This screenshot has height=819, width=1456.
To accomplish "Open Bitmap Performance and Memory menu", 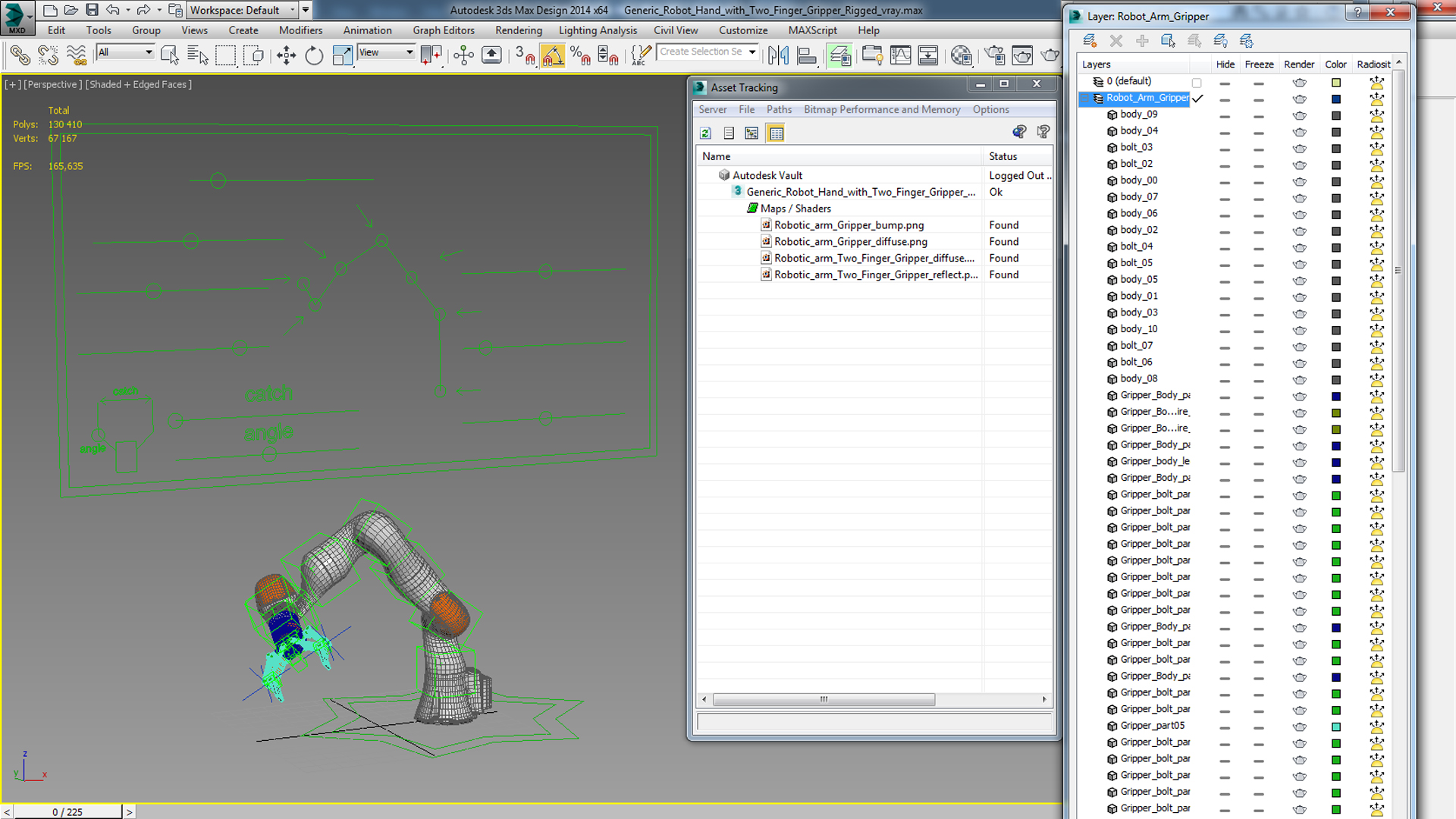I will point(882,110).
